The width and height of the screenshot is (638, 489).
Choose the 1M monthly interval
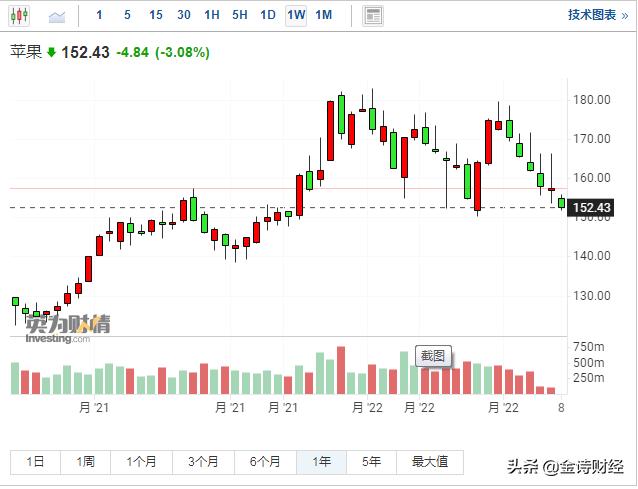[x=324, y=15]
